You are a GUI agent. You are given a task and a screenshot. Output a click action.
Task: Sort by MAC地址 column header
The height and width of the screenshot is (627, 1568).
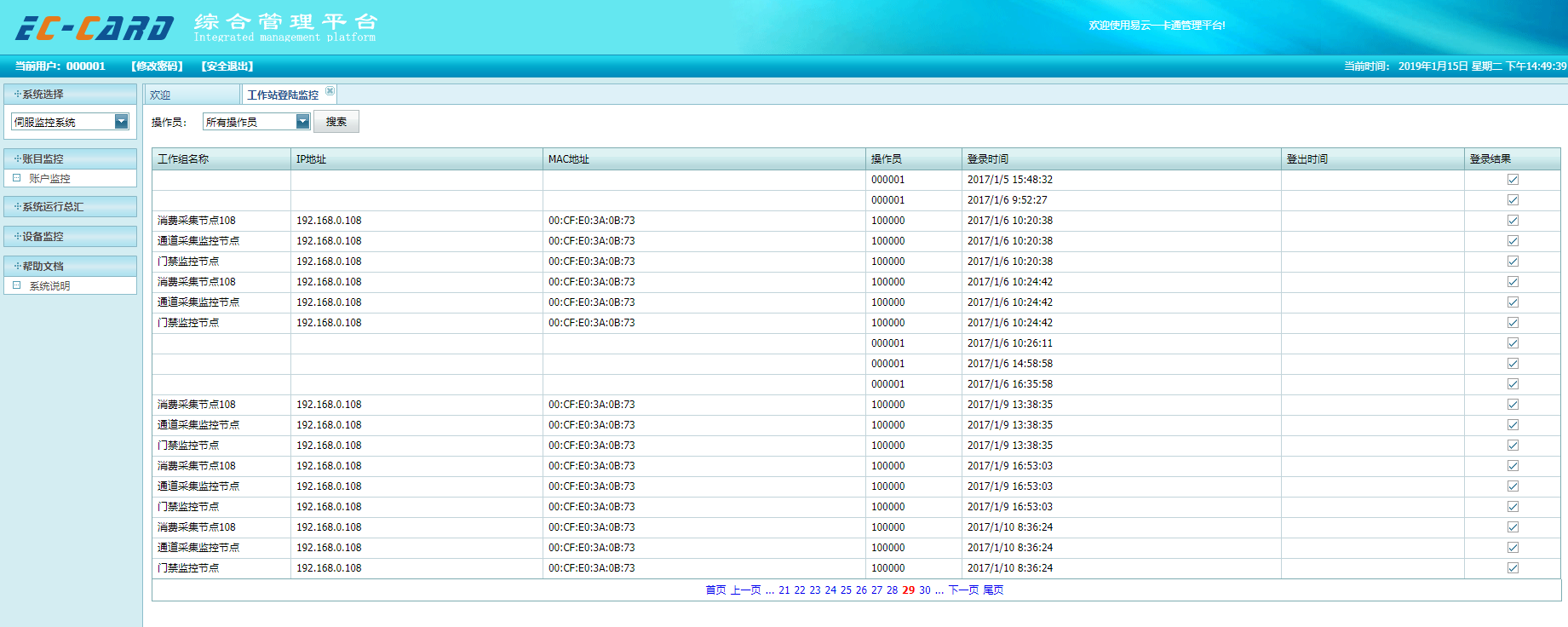pyautogui.click(x=704, y=158)
